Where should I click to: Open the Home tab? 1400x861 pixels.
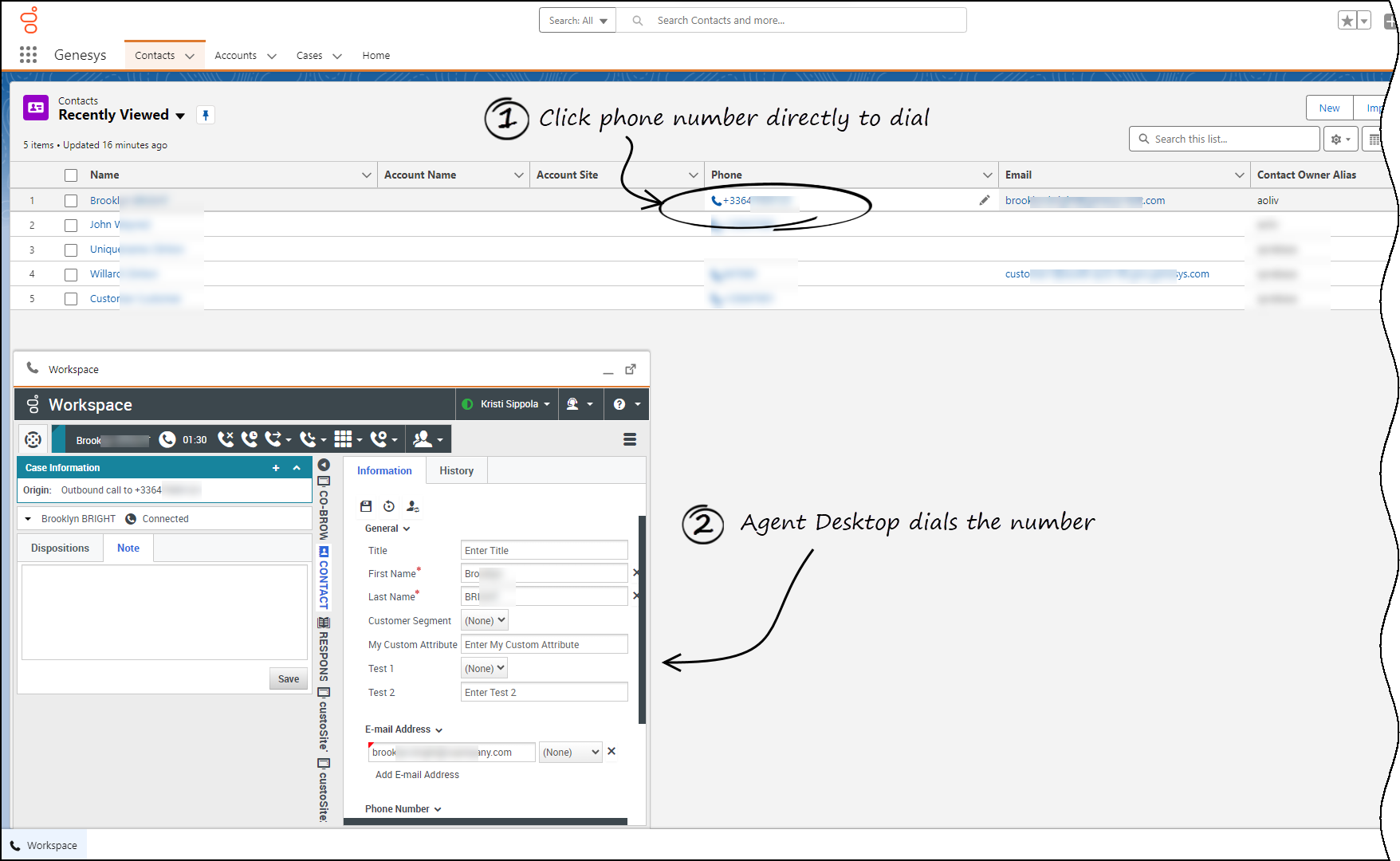pos(376,56)
